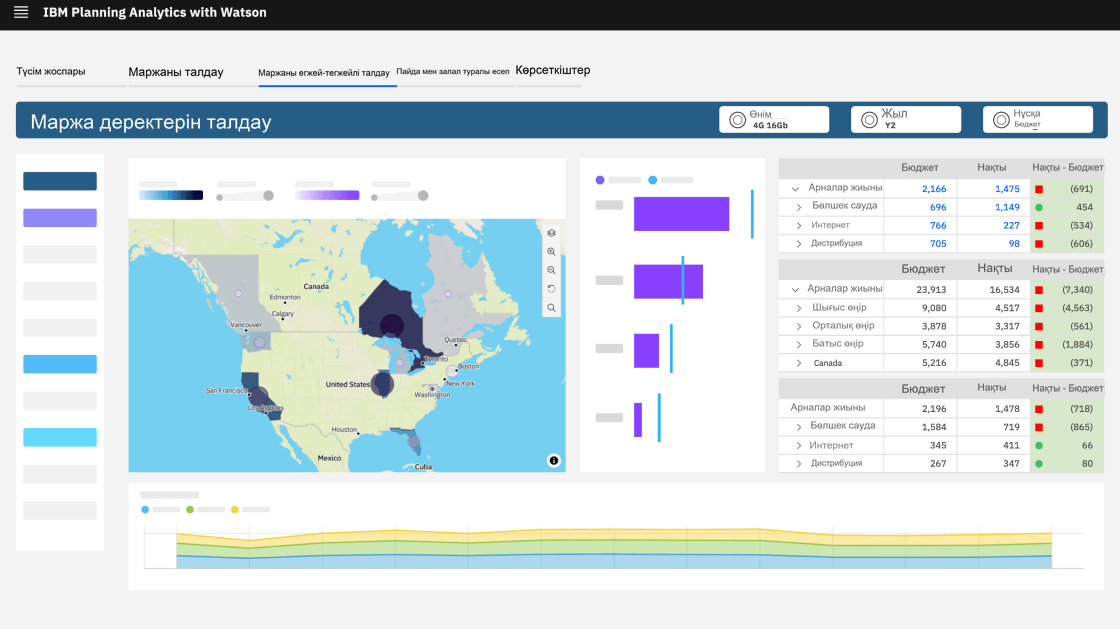Click the purple gradient legend bar

click(327, 195)
